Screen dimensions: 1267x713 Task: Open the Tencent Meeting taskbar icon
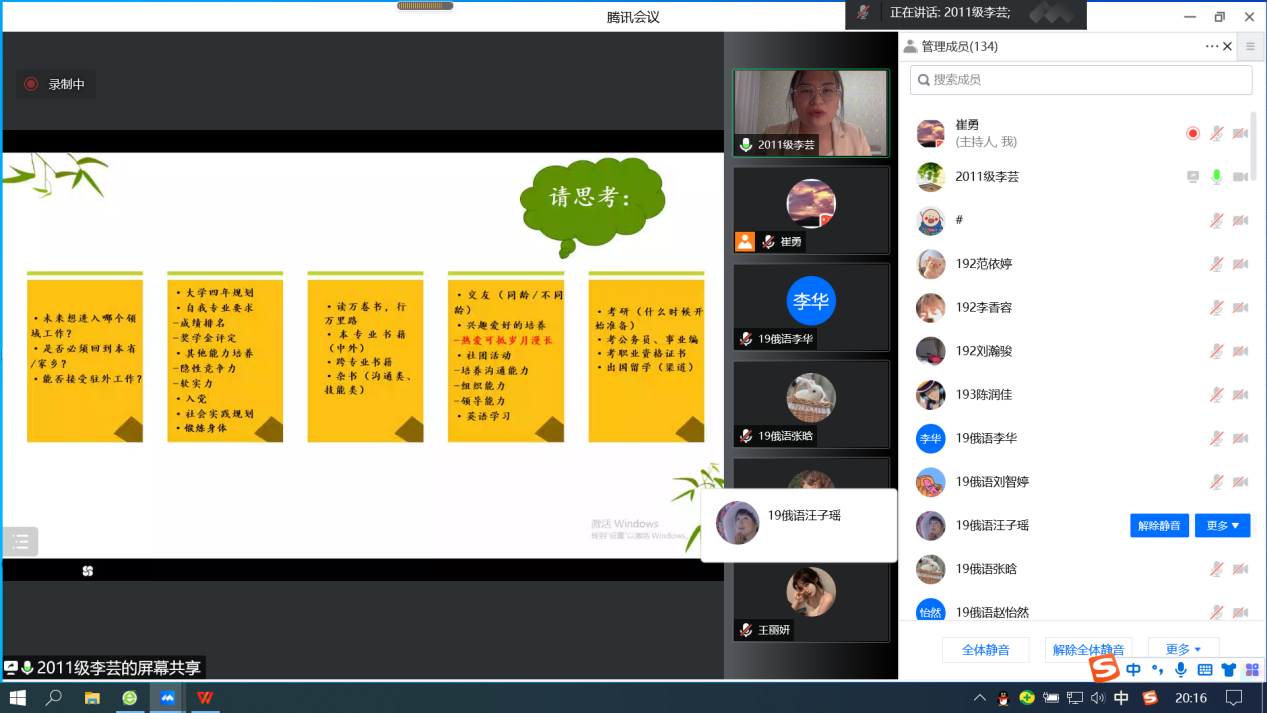(167, 697)
